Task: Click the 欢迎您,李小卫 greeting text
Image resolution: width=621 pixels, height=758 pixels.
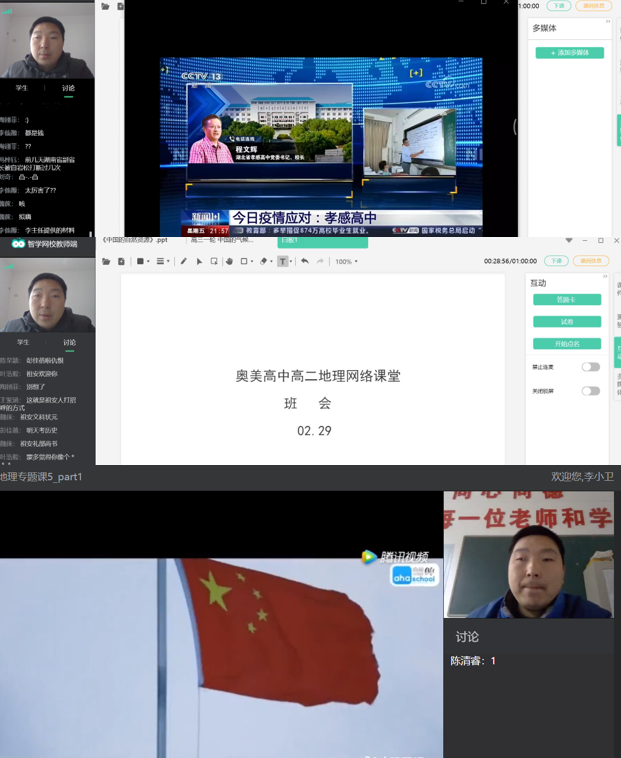Action: pos(582,477)
